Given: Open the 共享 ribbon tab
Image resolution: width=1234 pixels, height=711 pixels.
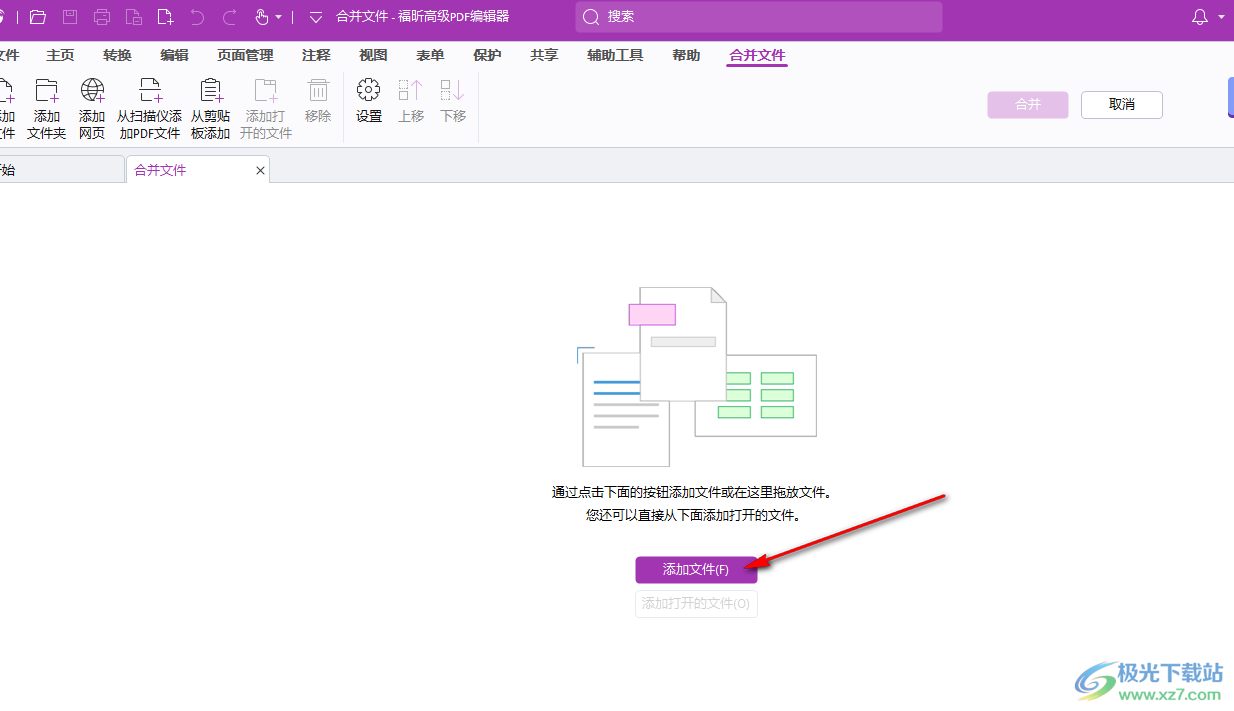Looking at the screenshot, I should click(544, 56).
